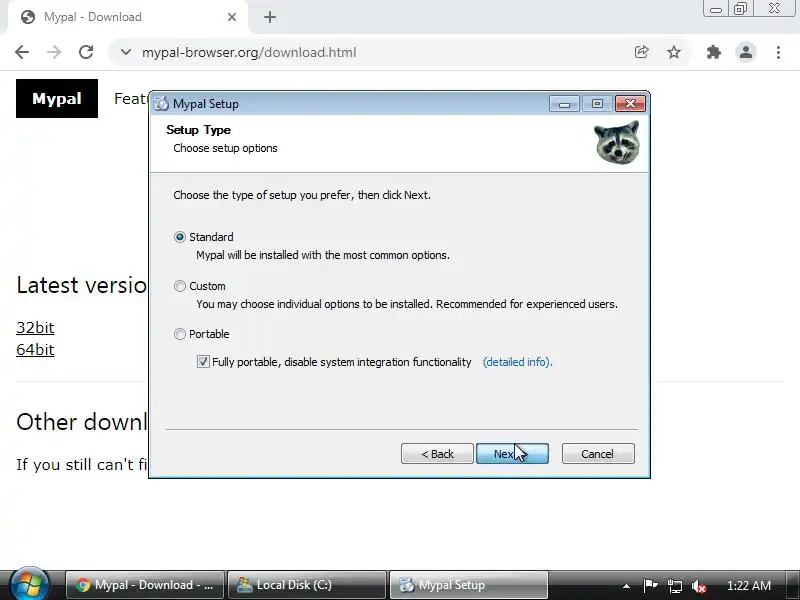Go back with the Back button
This screenshot has height=600, width=800.
coord(437,454)
